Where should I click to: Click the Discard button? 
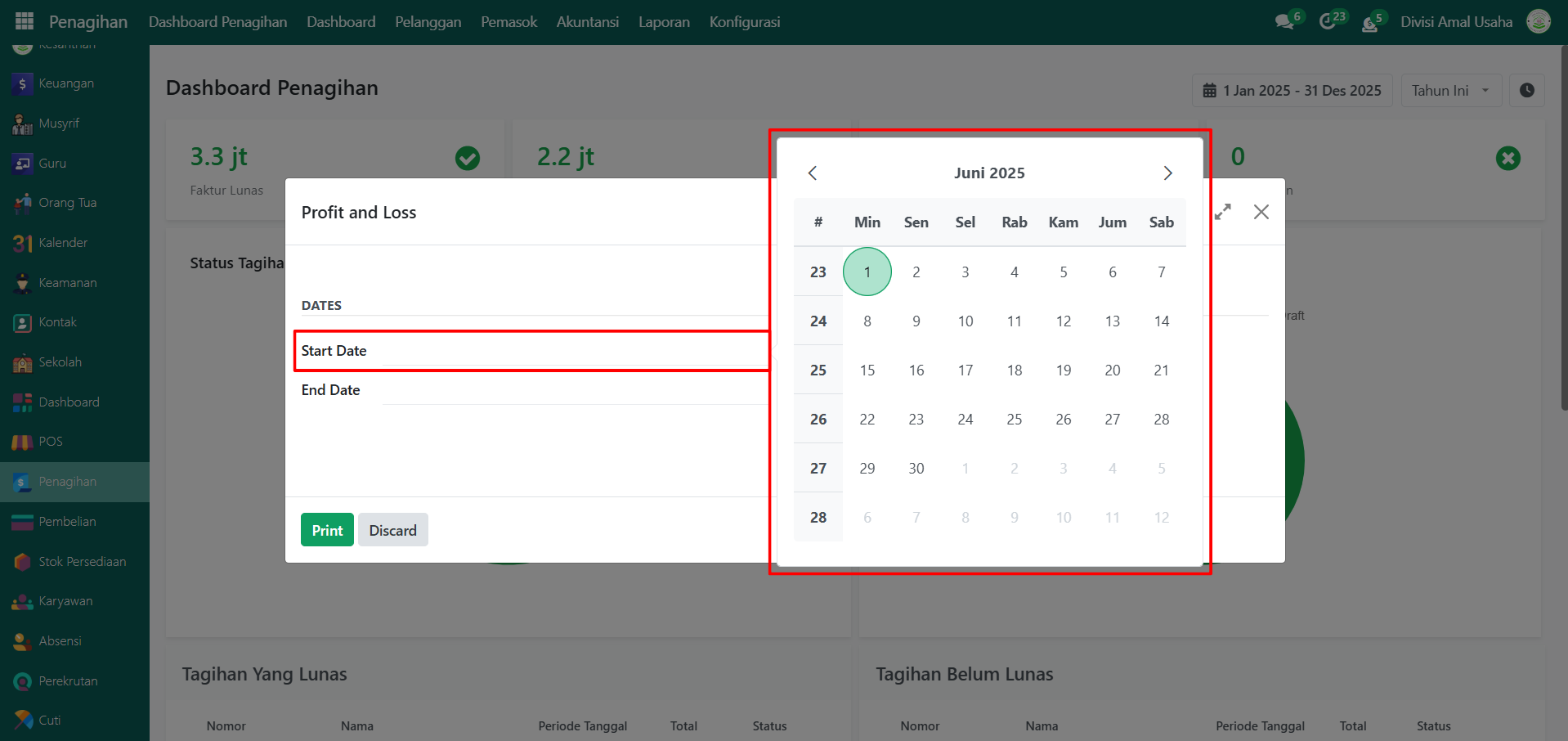[392, 530]
